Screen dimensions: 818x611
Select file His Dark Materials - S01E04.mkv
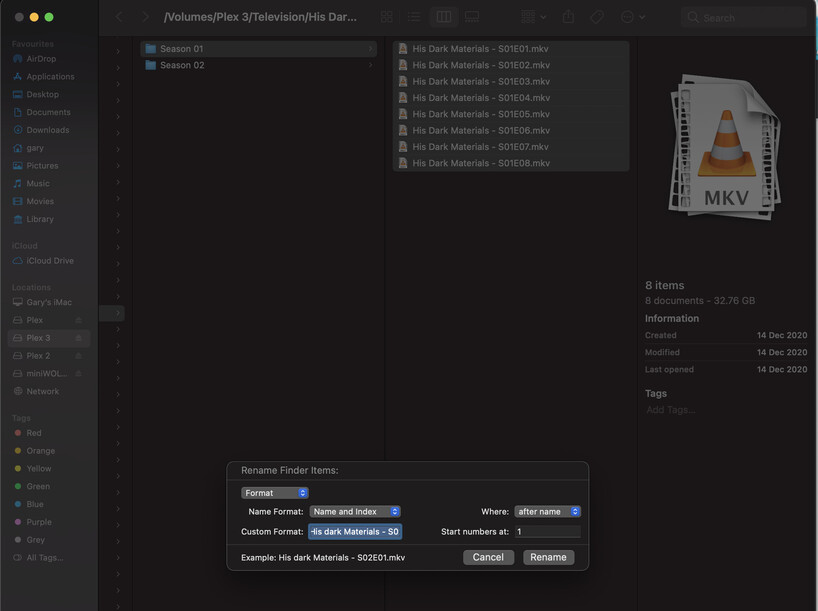click(510, 98)
